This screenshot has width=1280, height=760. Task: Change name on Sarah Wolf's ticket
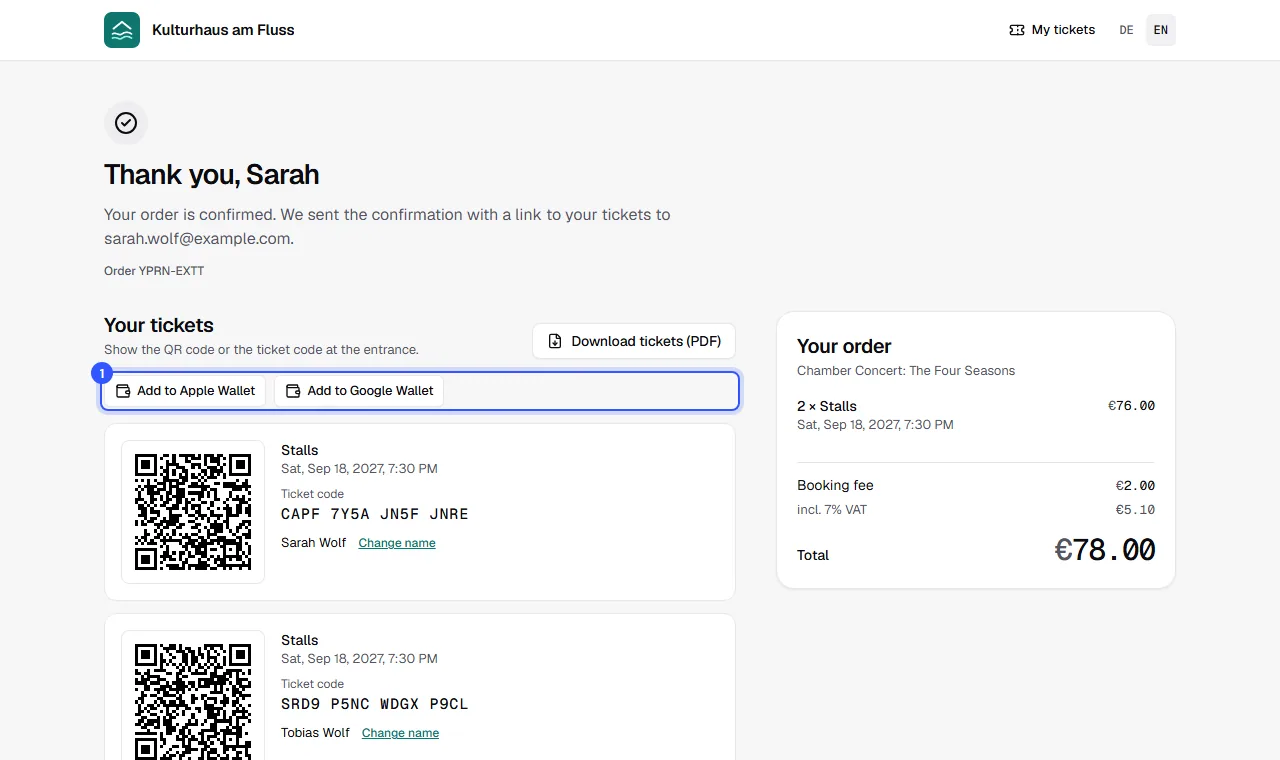pyautogui.click(x=397, y=543)
